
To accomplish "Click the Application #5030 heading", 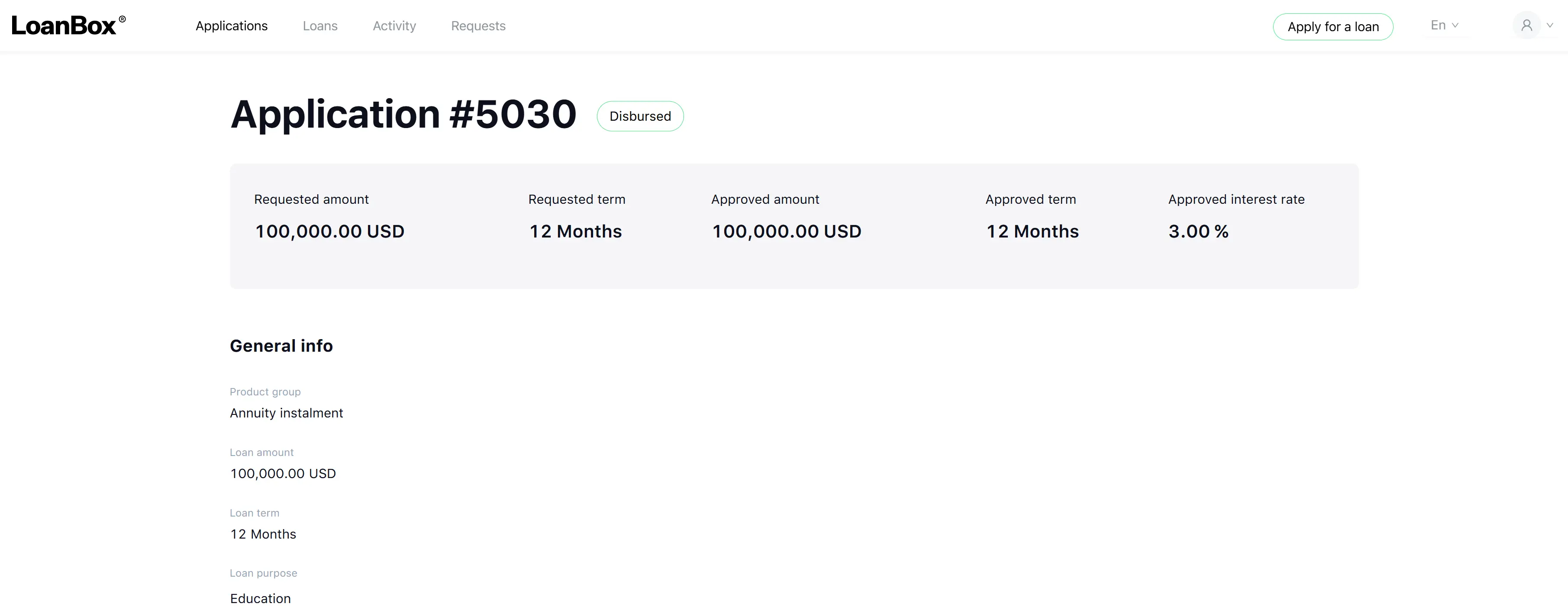I will (403, 114).
